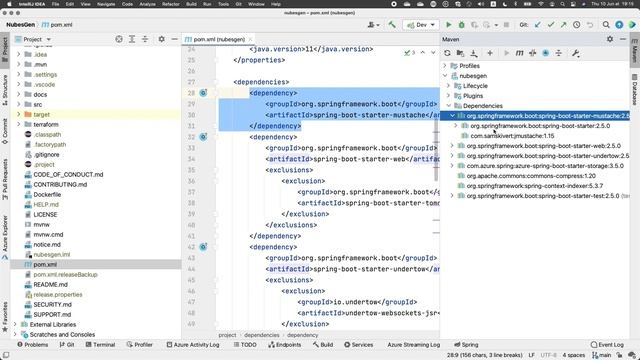This screenshot has width=640, height=360.
Task: Click the NubesGen project breadcrumb
Action: tap(20, 25)
